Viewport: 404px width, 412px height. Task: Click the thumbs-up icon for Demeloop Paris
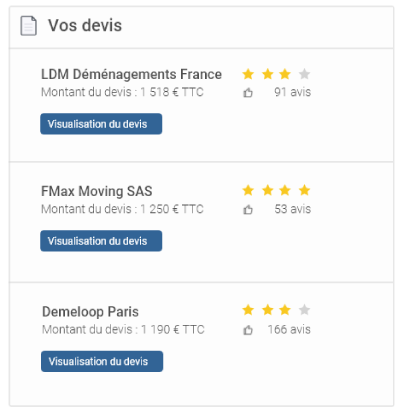click(248, 330)
